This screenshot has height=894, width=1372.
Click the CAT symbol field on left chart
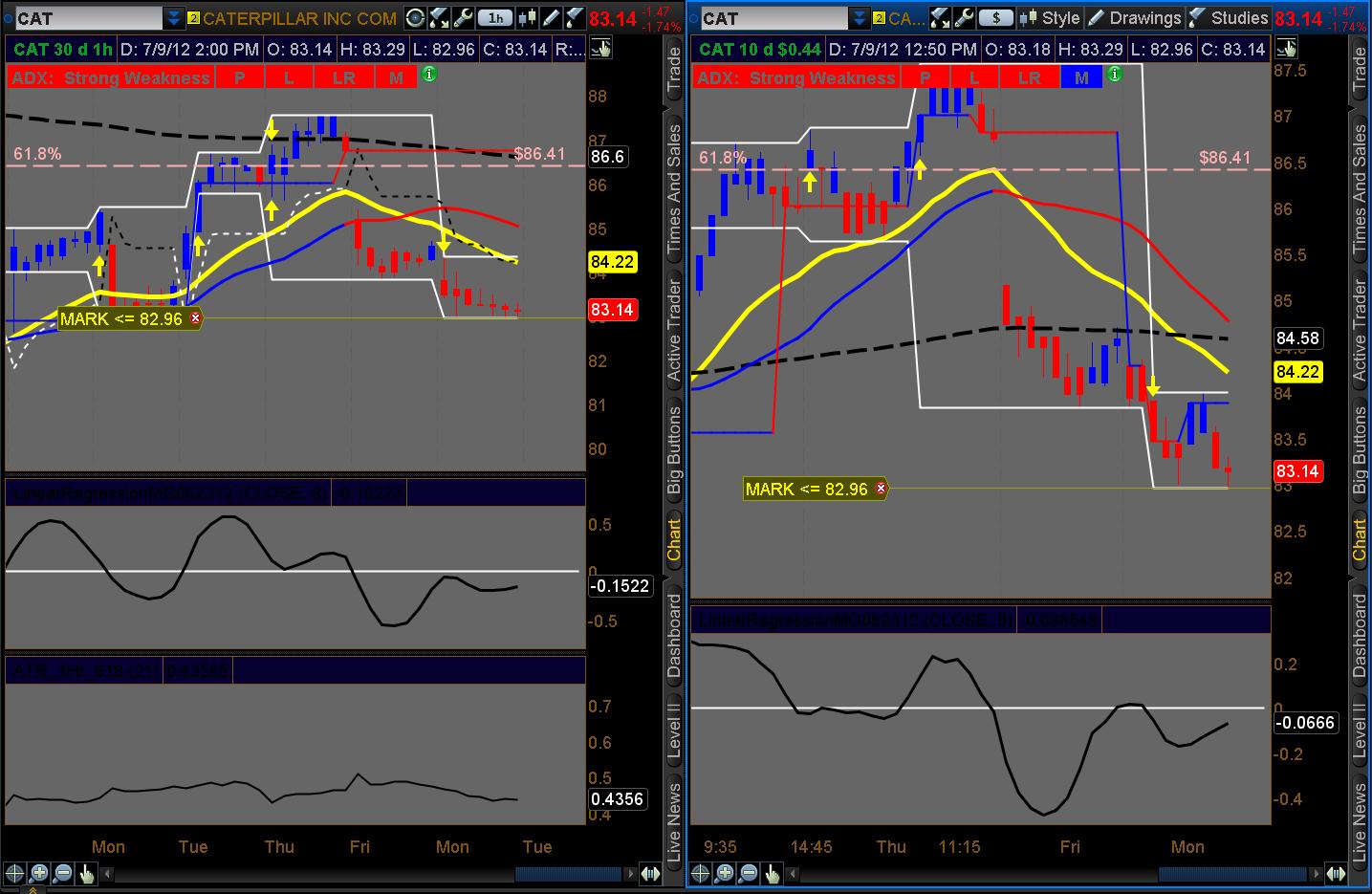pyautogui.click(x=89, y=18)
